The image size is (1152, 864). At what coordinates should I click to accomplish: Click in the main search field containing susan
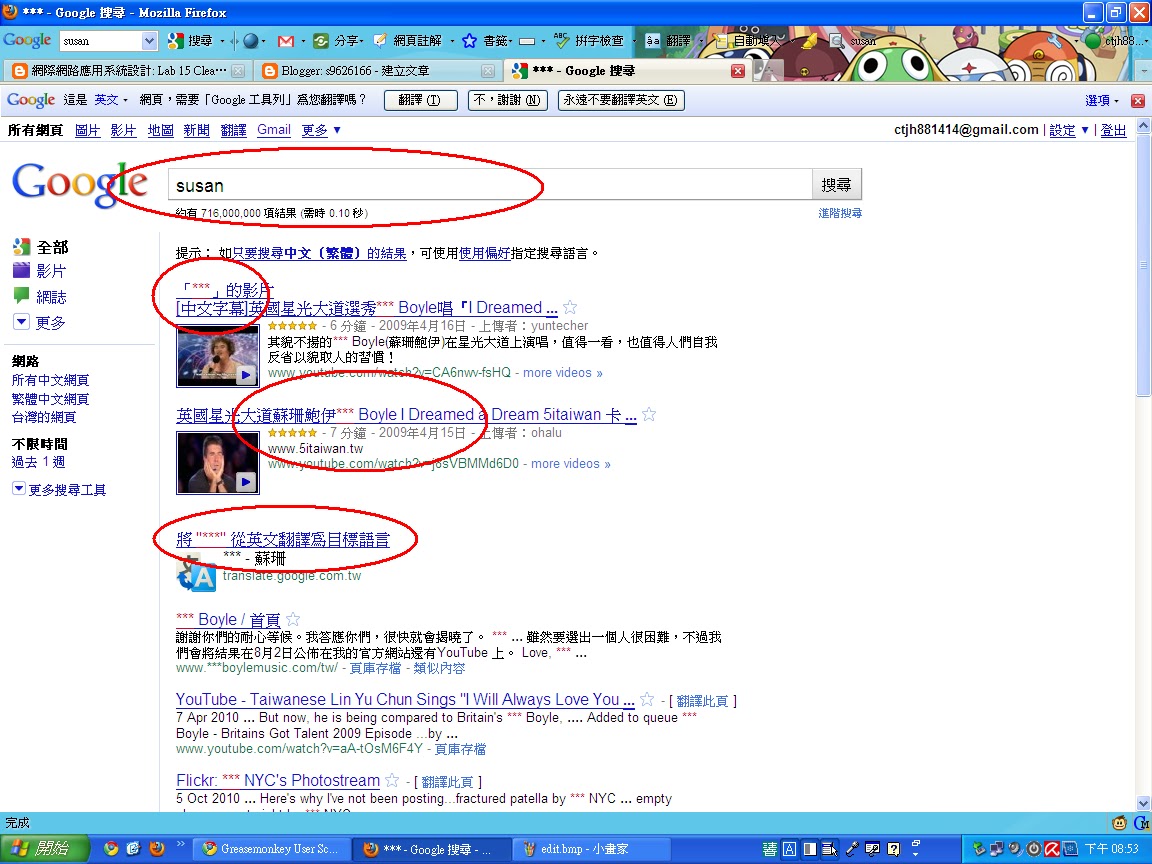pos(489,185)
